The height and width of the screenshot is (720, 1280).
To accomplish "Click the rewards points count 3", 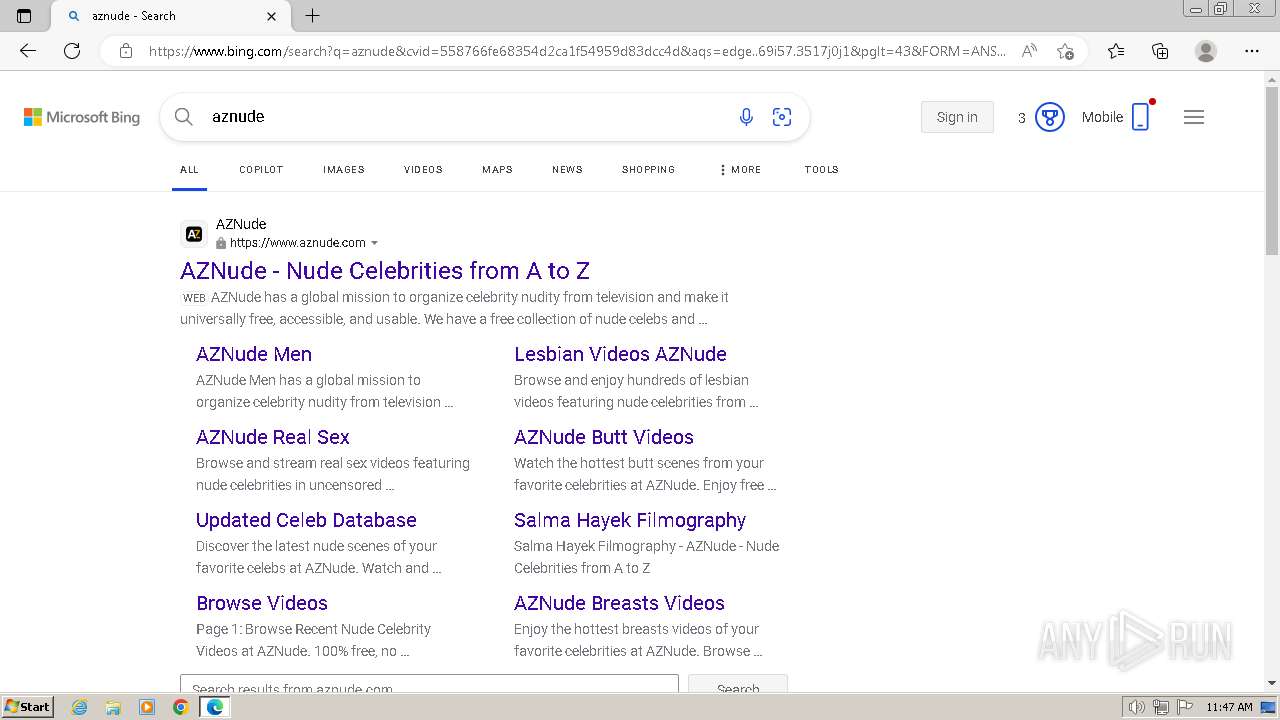I will coord(1022,118).
